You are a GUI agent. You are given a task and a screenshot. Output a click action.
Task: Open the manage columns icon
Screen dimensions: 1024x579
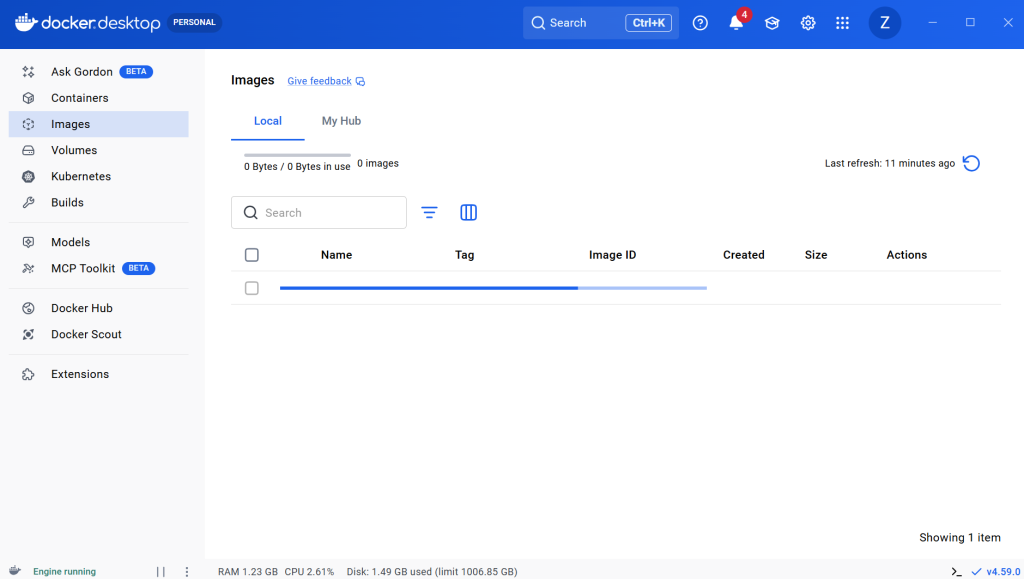(x=468, y=212)
